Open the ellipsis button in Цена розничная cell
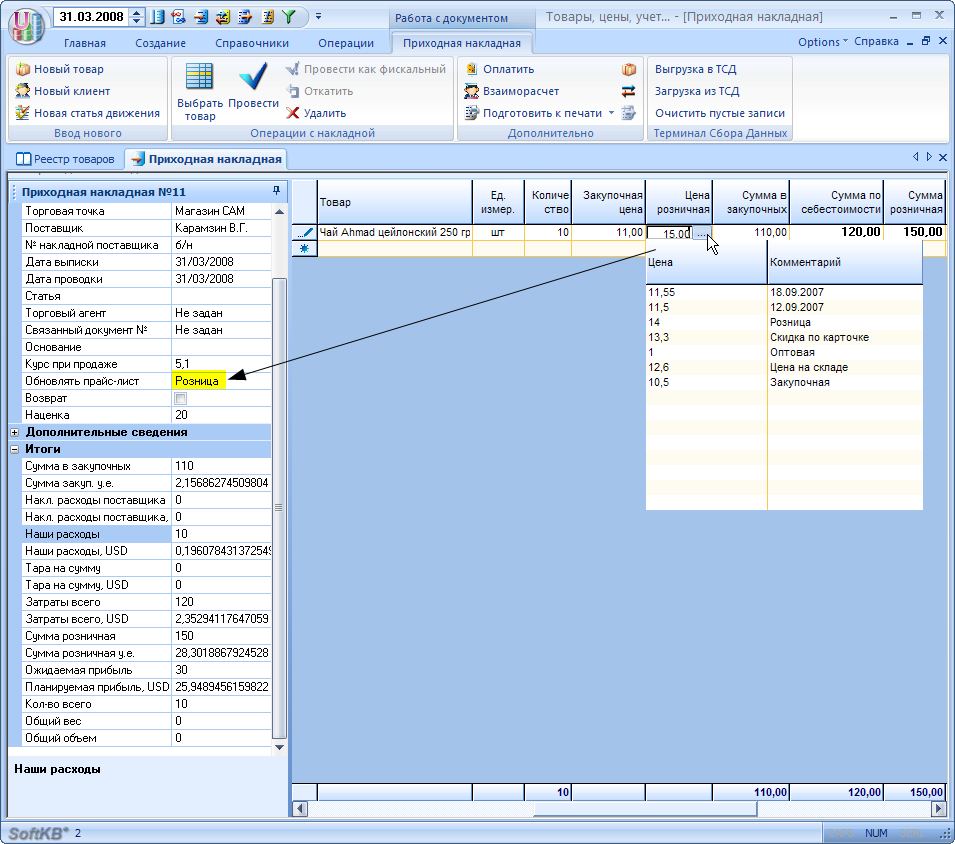The image size is (955, 844). [701, 233]
